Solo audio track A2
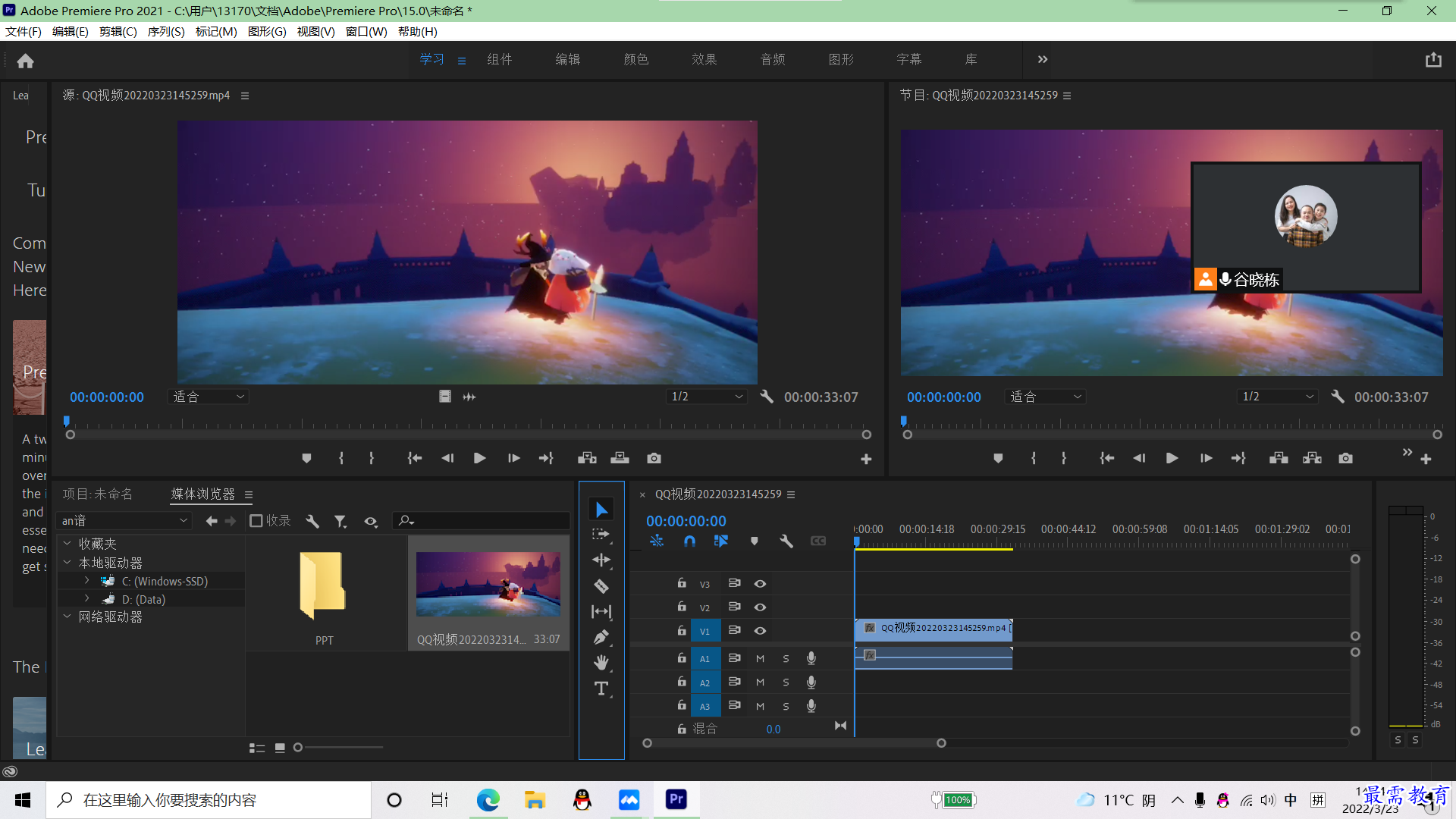The image size is (1456, 819). pos(786,682)
